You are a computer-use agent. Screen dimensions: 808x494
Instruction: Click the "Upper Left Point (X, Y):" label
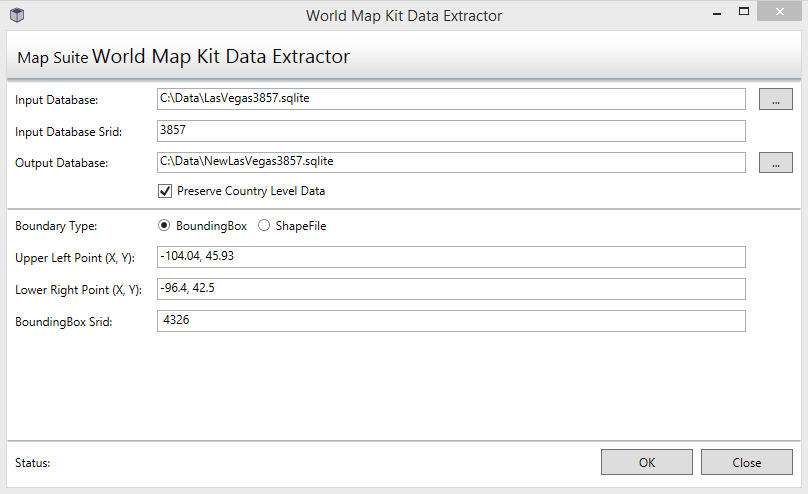click(75, 258)
